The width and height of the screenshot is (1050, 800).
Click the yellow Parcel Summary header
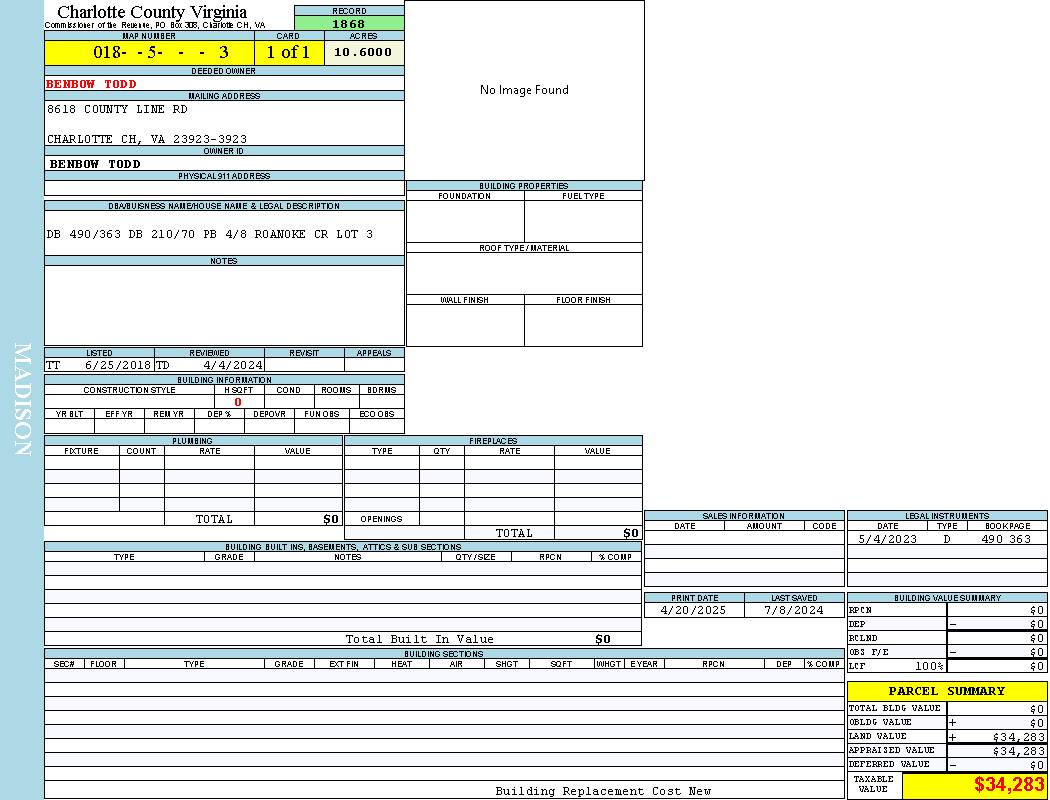tap(946, 691)
